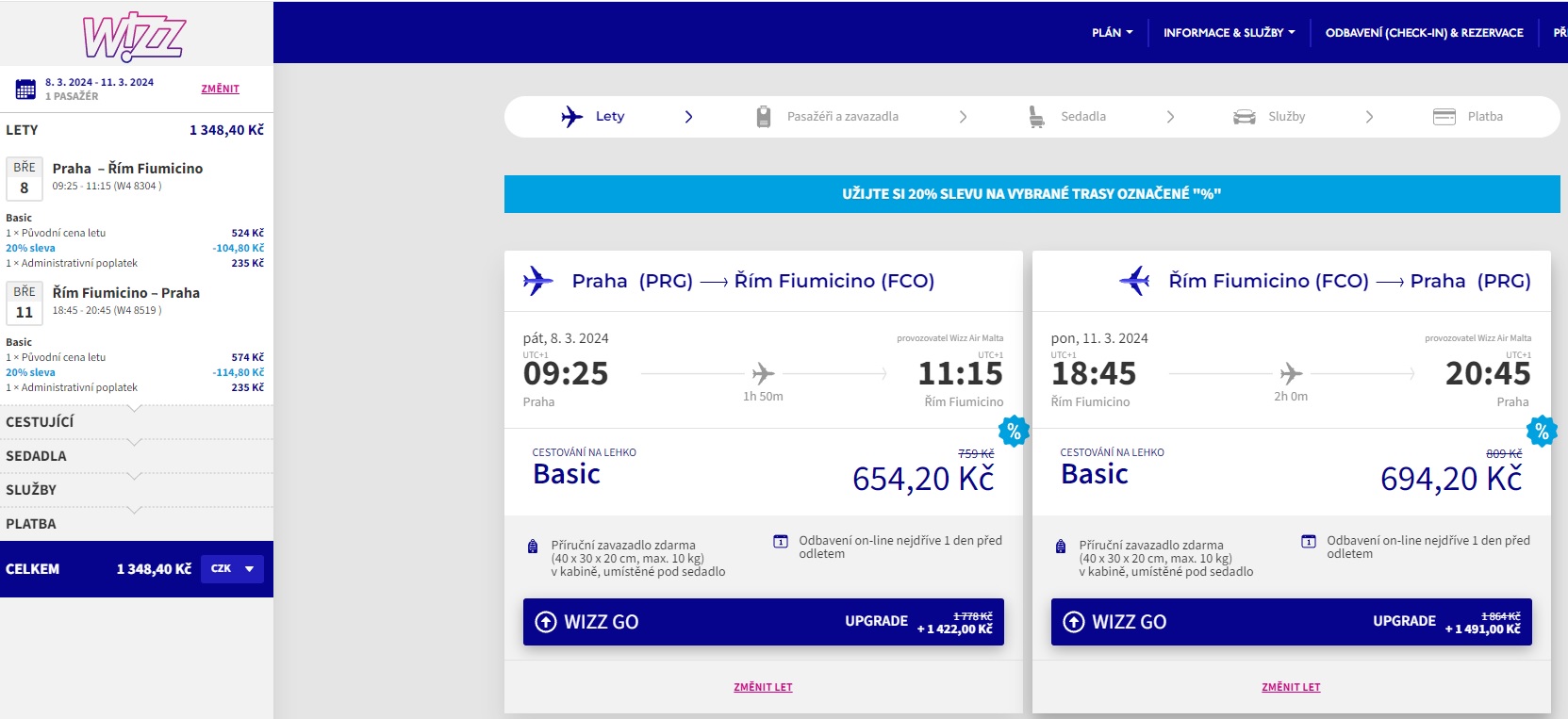Click the BŘE 11 date tile
The width and height of the screenshot is (1568, 719).
[x=25, y=303]
